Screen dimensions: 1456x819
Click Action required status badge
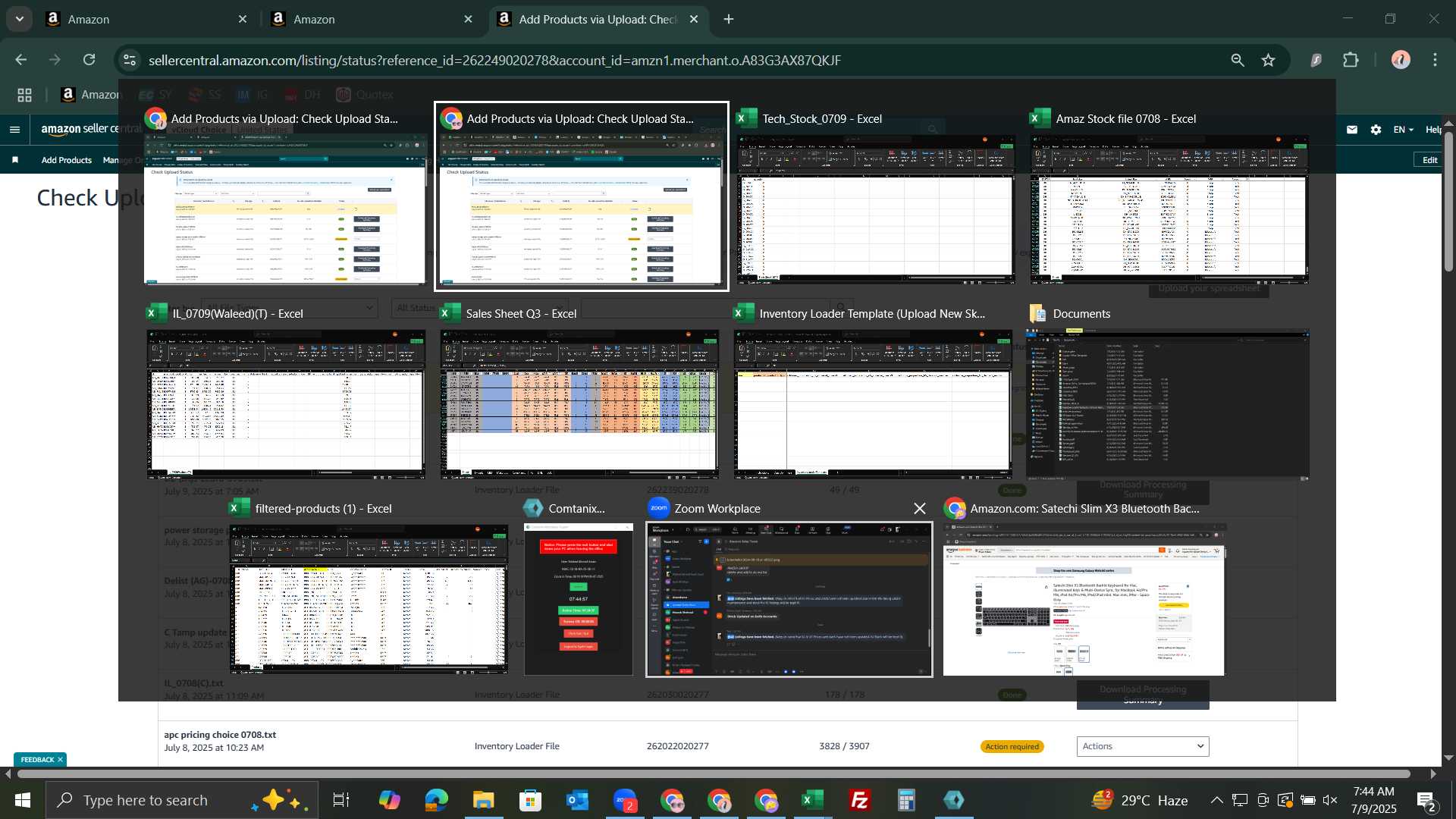click(1012, 747)
